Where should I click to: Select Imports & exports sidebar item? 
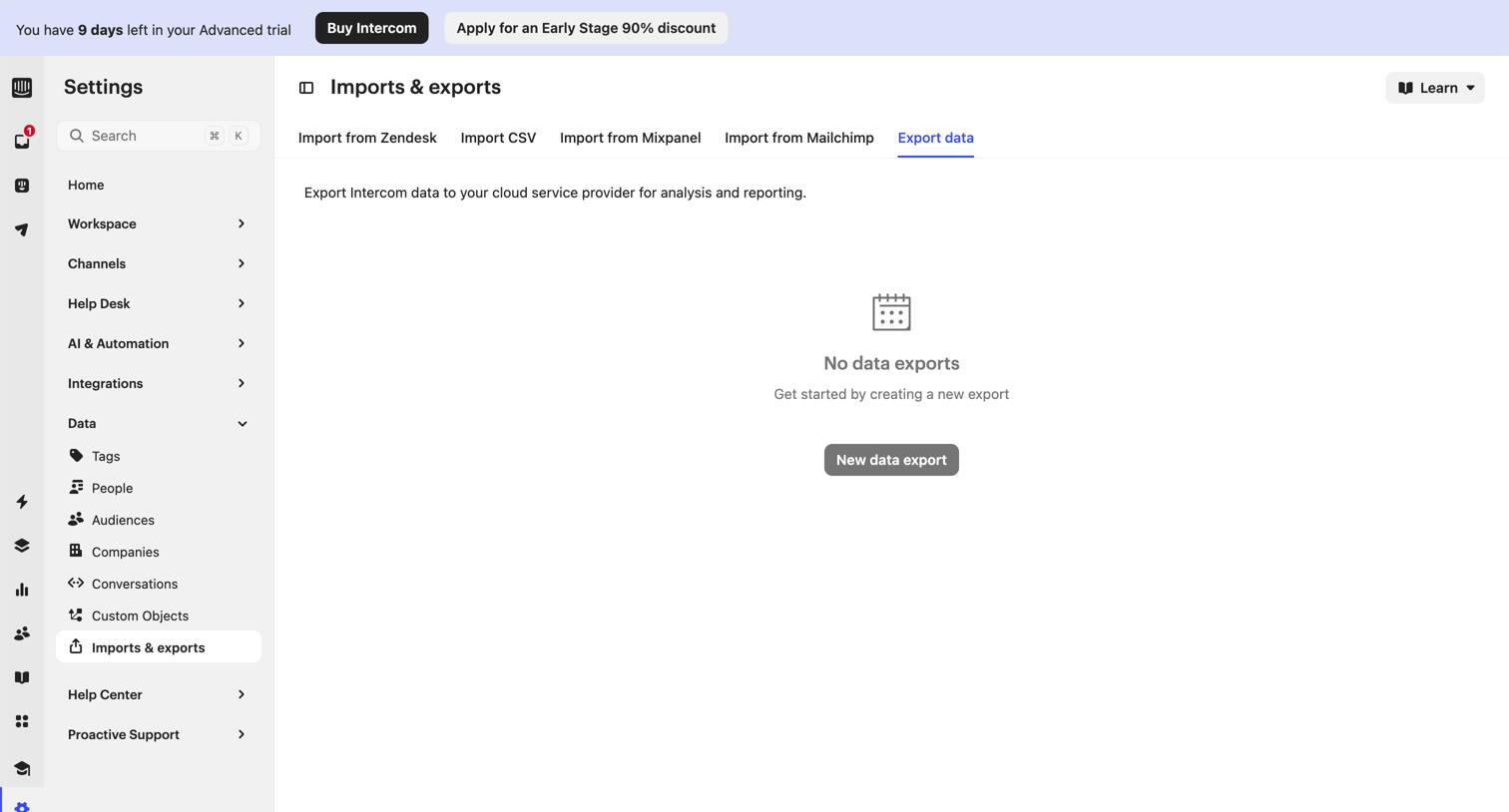click(x=158, y=646)
